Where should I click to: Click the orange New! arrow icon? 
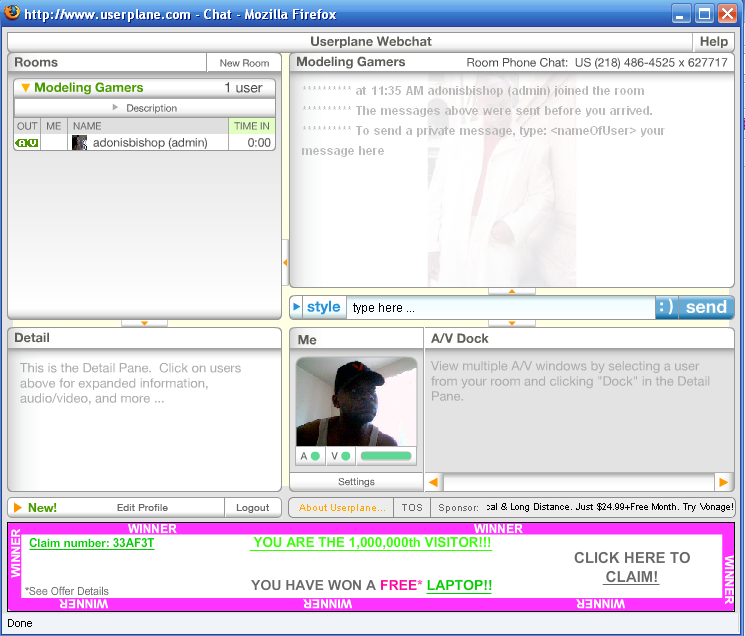point(18,507)
